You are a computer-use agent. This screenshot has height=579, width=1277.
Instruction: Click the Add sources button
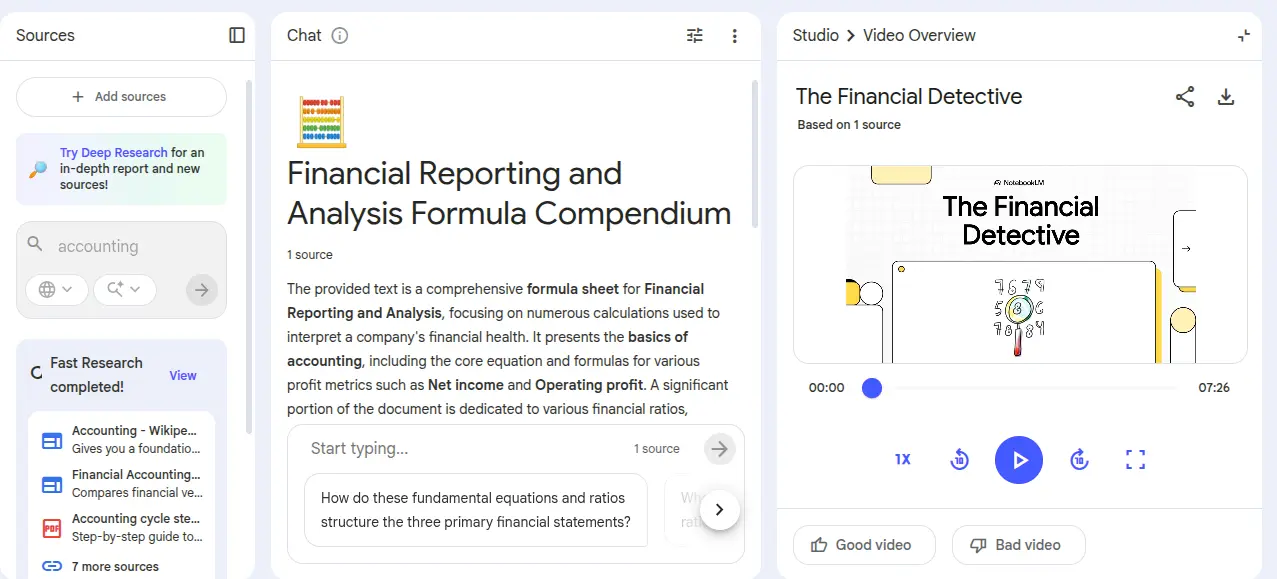121,97
